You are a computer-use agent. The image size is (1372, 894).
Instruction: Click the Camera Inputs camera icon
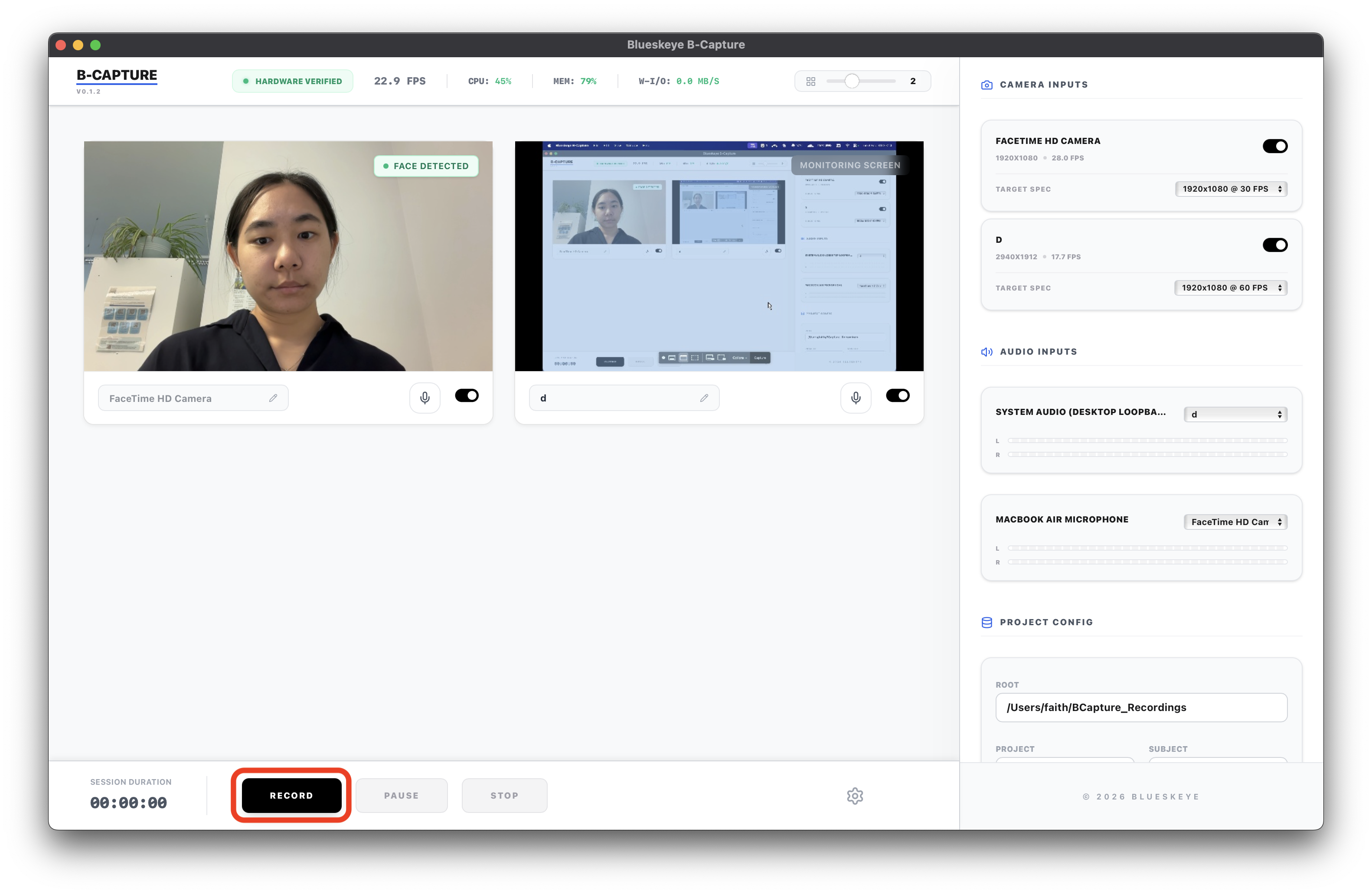987,85
